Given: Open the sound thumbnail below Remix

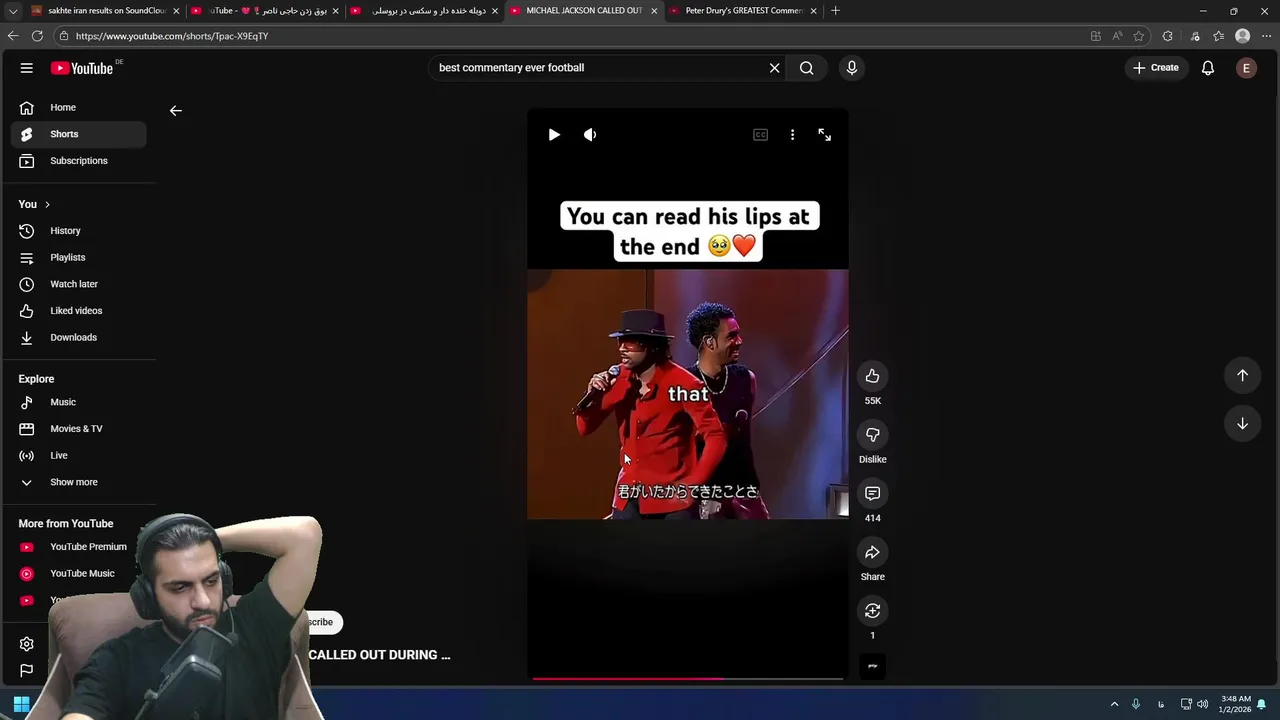Looking at the screenshot, I should pos(872,666).
